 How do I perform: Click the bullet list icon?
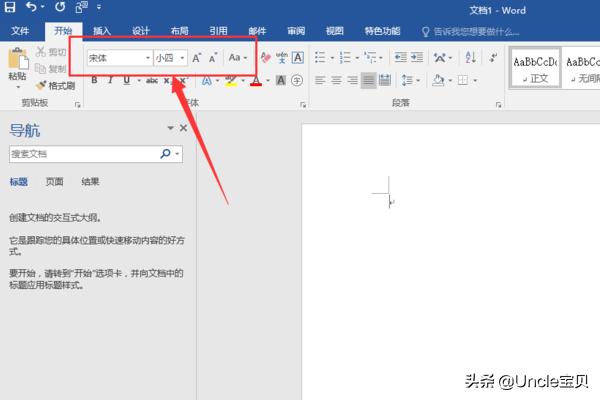[x=318, y=58]
